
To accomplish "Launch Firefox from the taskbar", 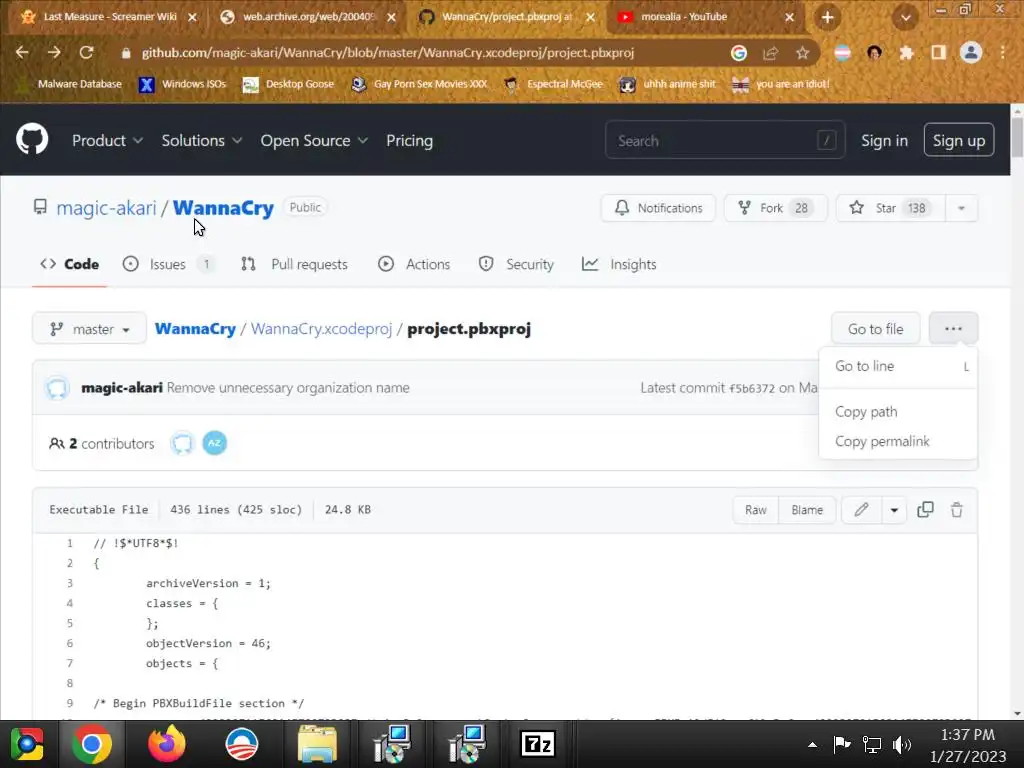I will 167,744.
